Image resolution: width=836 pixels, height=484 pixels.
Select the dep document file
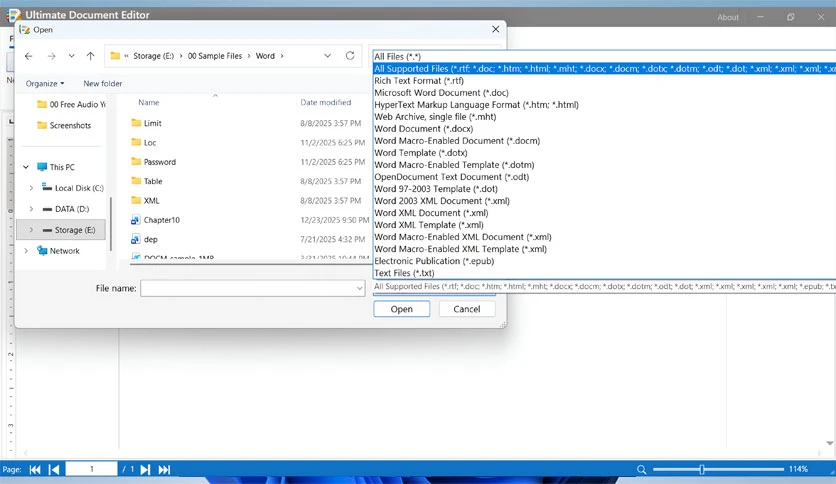(x=144, y=240)
